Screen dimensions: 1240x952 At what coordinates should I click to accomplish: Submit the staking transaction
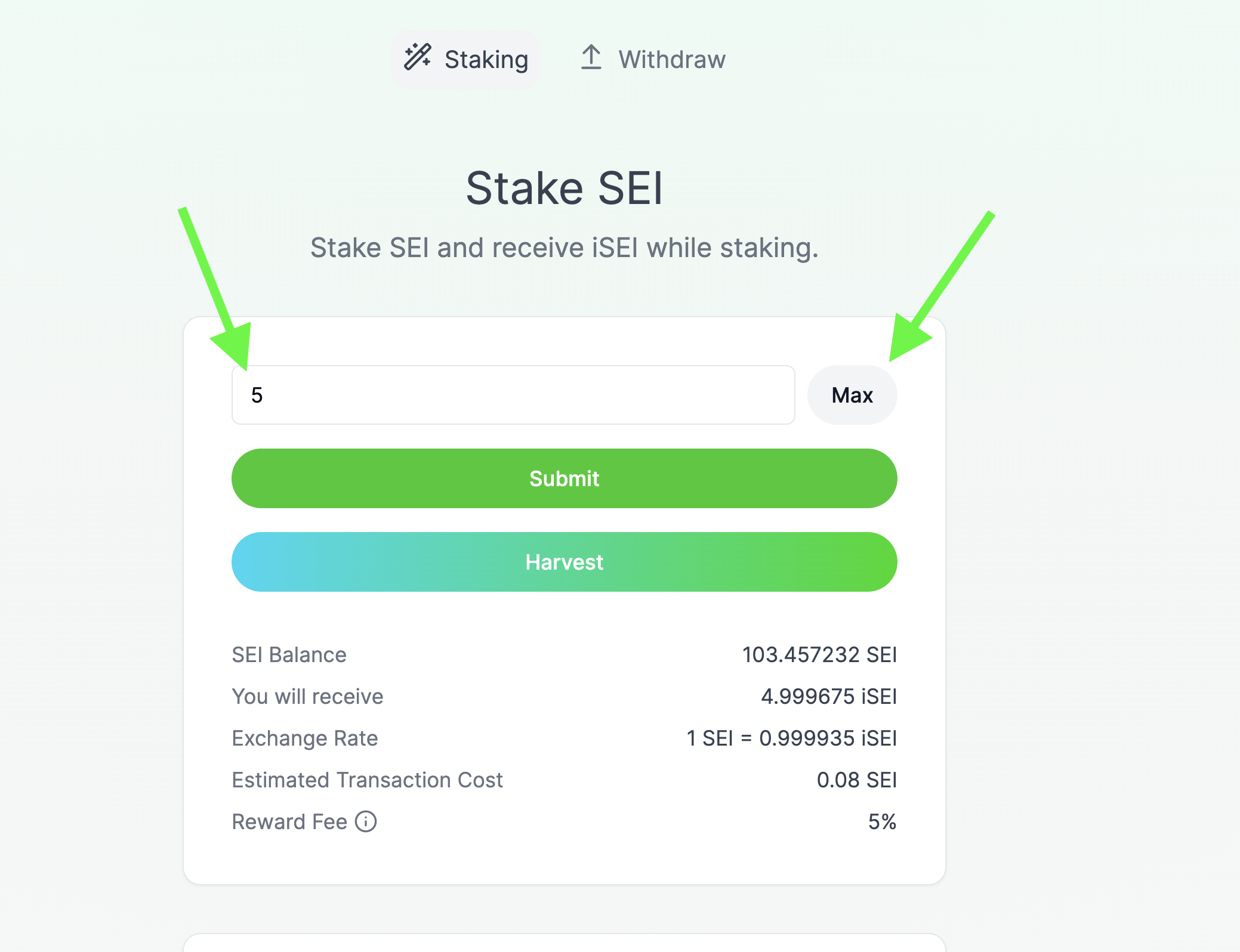coord(564,478)
